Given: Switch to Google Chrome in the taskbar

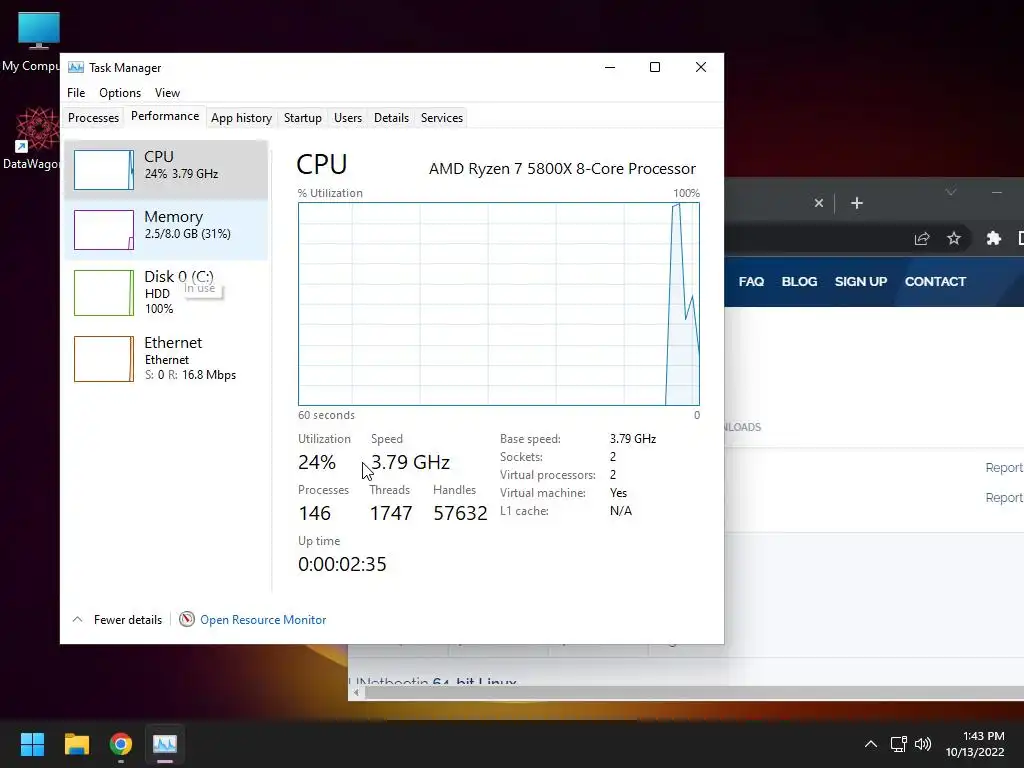Looking at the screenshot, I should click(x=121, y=744).
